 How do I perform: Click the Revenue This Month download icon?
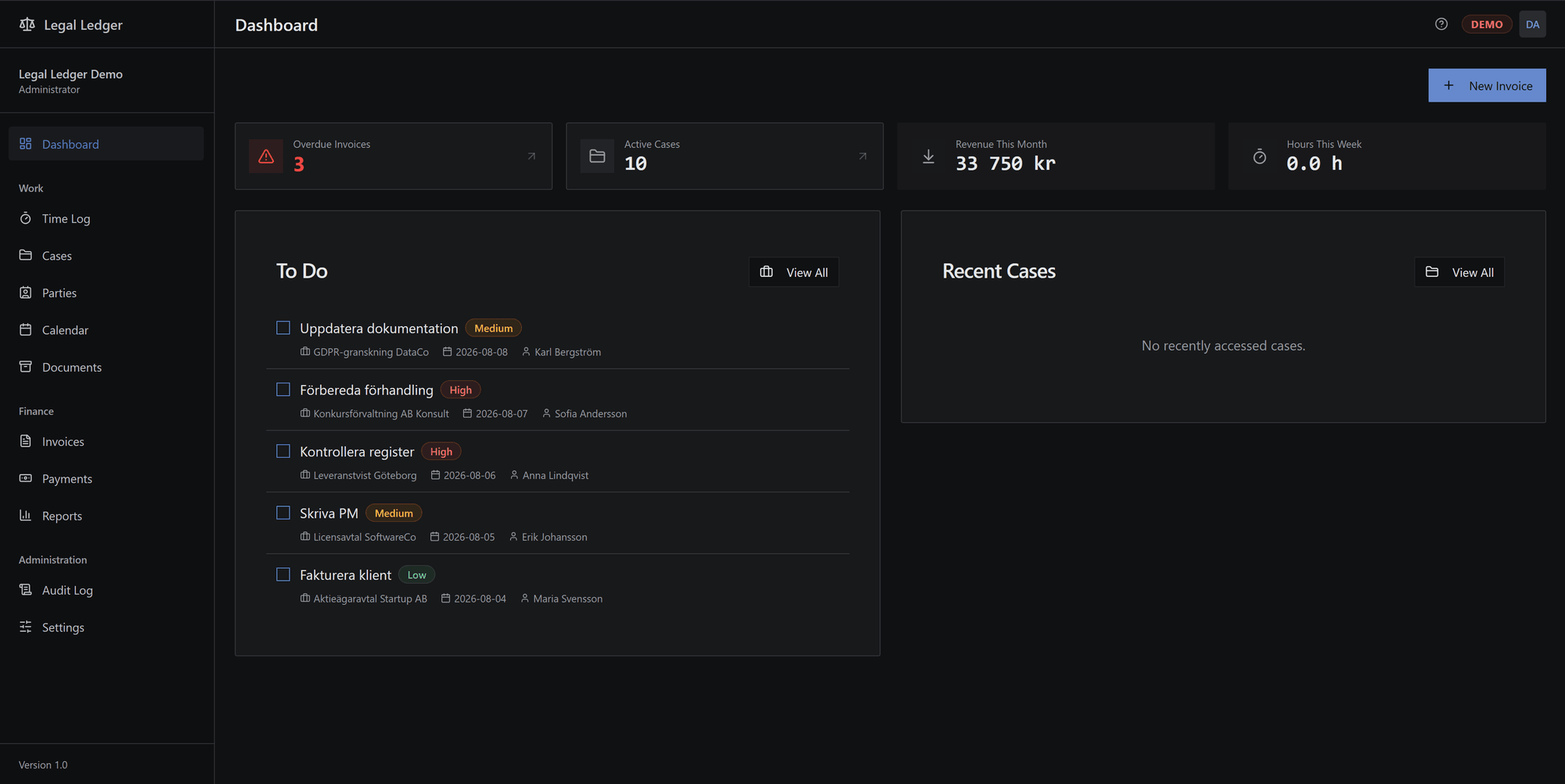[x=928, y=156]
